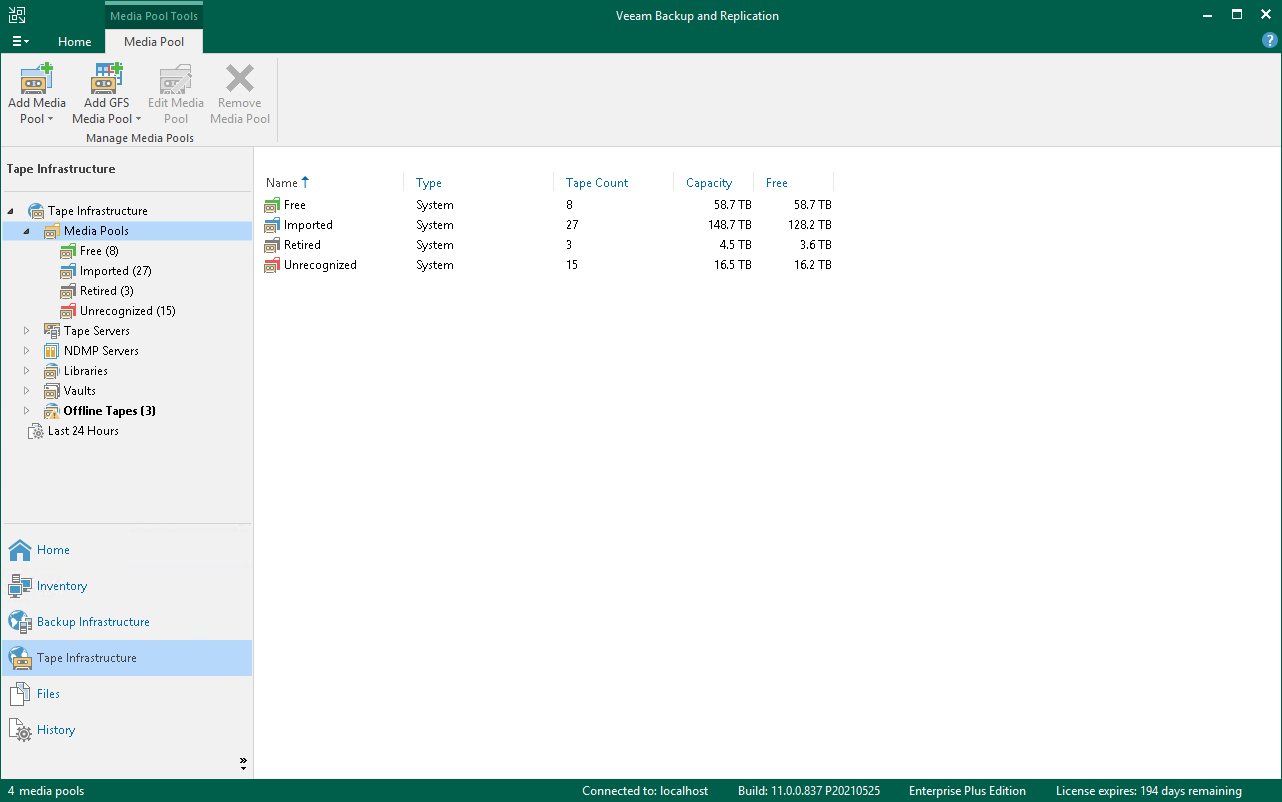Click the Add GFS Media Pool icon

[x=106, y=76]
